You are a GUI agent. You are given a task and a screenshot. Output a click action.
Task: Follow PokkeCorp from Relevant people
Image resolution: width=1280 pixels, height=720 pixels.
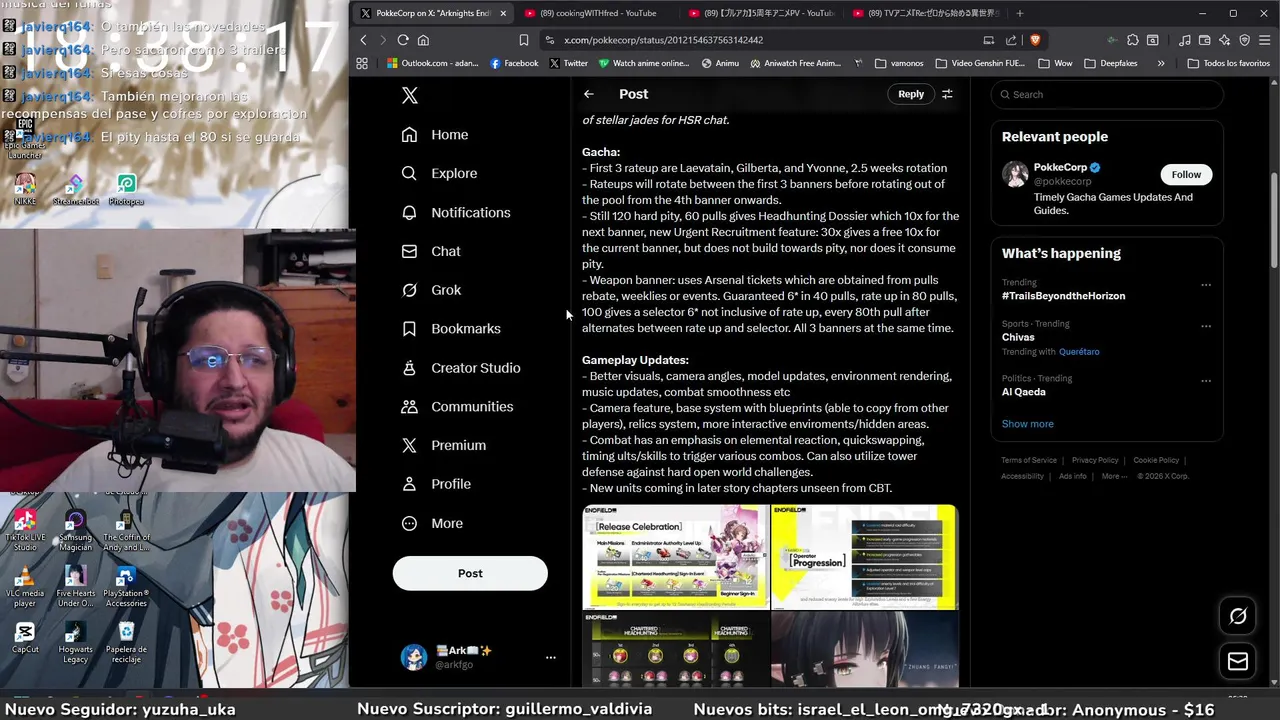click(x=1186, y=174)
